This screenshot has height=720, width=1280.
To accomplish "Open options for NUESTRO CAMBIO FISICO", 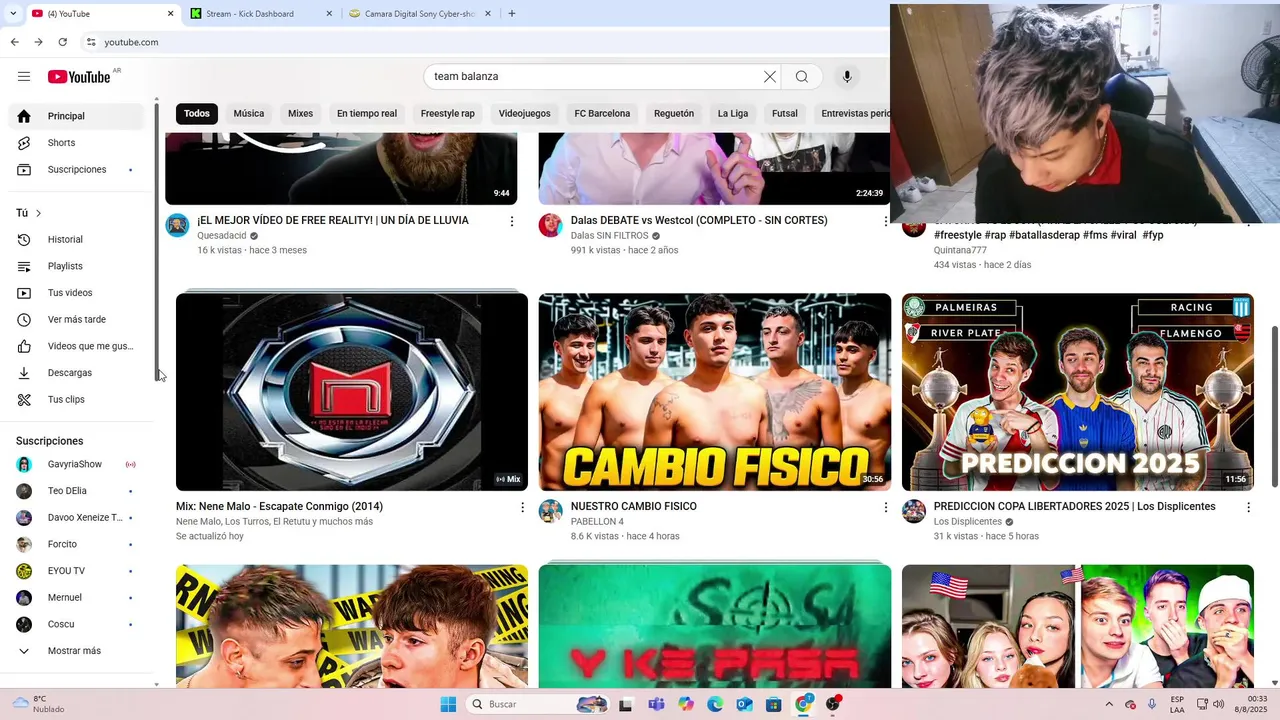I will click(x=885, y=508).
